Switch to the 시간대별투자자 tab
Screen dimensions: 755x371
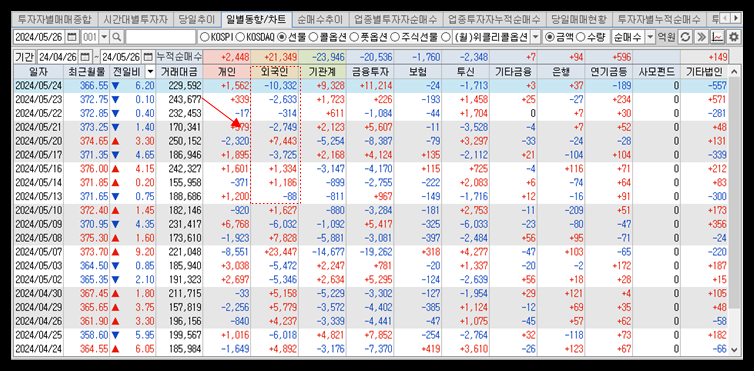pos(135,20)
